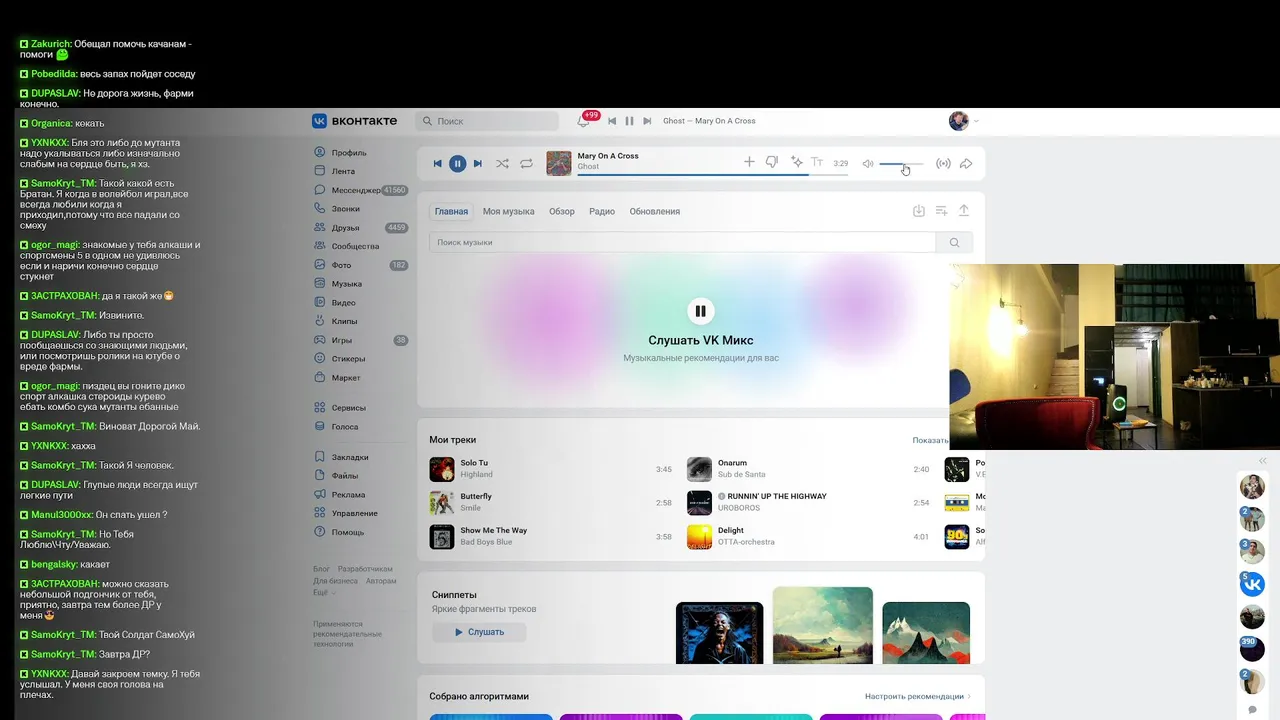Show similar tracks via sparkle icon

click(x=797, y=162)
